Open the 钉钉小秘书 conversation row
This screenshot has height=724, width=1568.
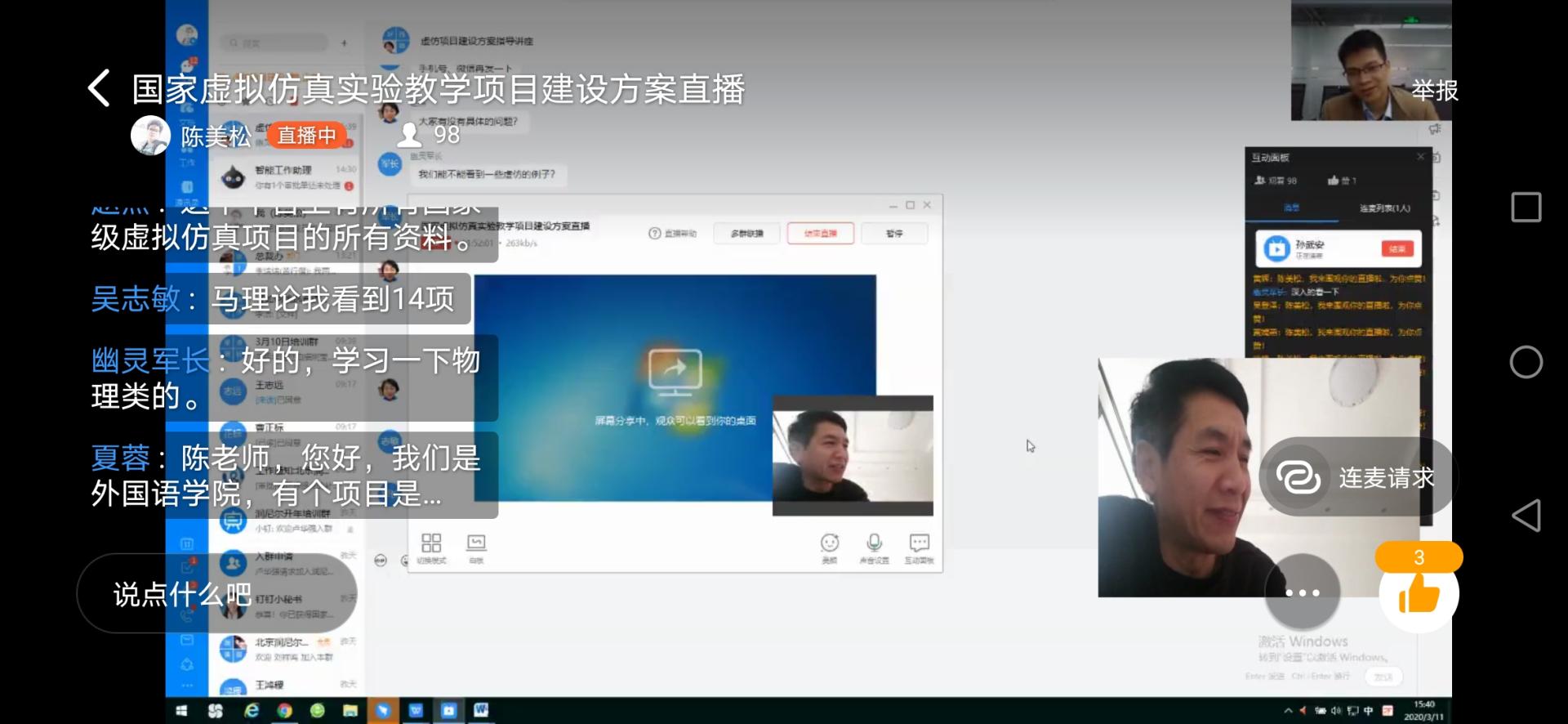[x=286, y=606]
